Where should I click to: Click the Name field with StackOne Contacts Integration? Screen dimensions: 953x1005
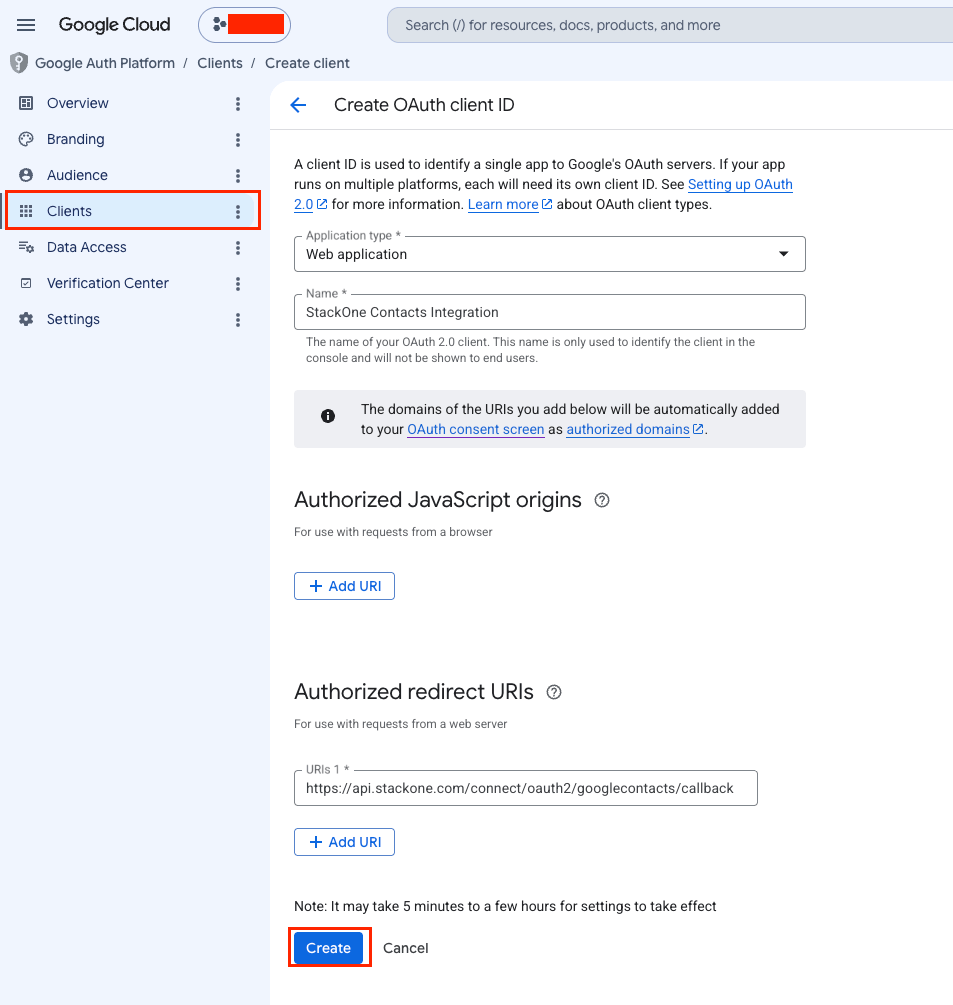point(549,312)
